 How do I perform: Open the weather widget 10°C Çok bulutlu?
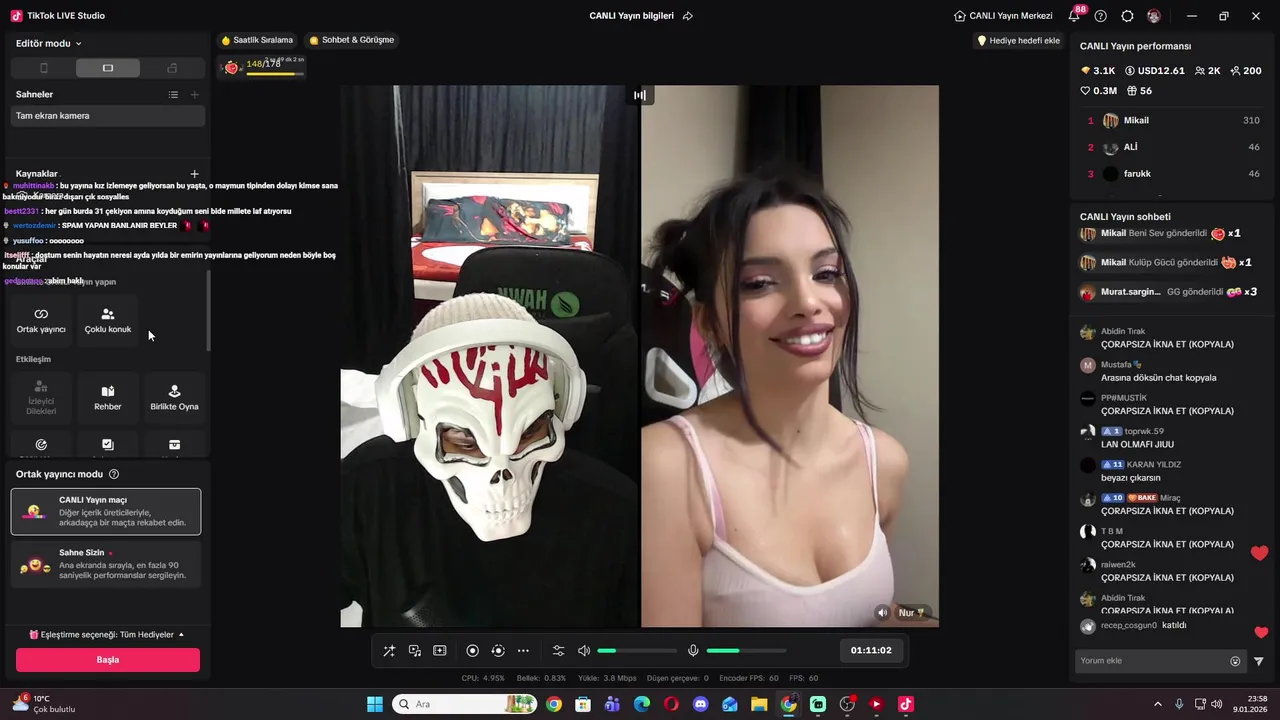click(x=44, y=704)
